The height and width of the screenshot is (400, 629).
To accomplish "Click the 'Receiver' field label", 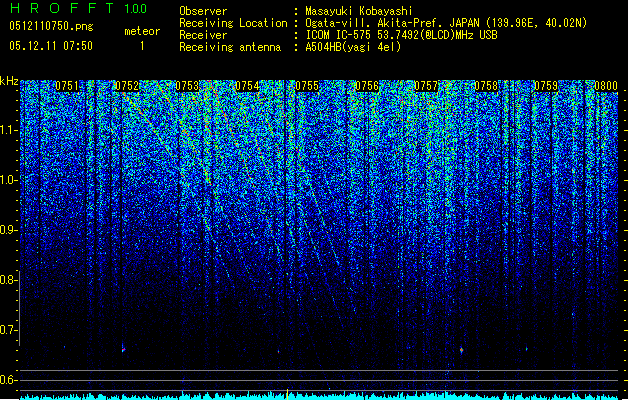I will tap(203, 35).
